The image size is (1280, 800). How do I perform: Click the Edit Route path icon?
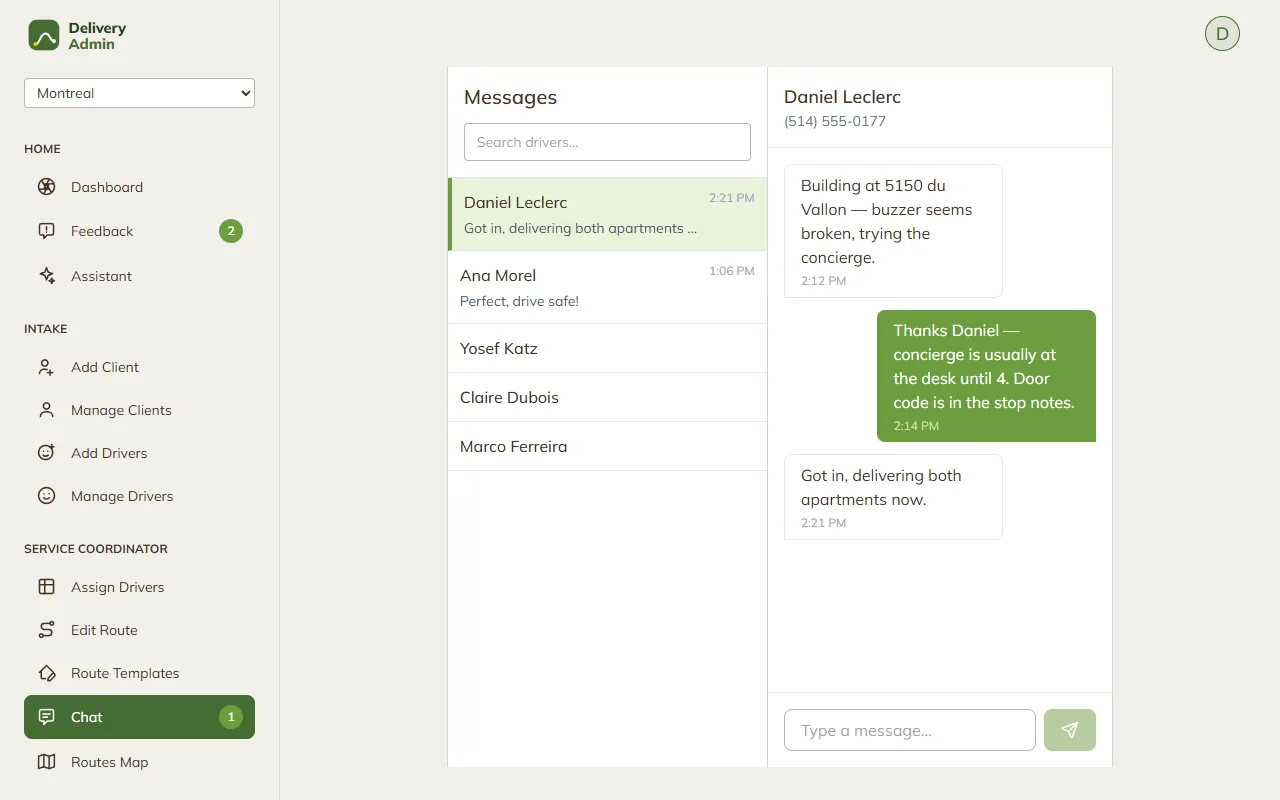pyautogui.click(x=46, y=630)
